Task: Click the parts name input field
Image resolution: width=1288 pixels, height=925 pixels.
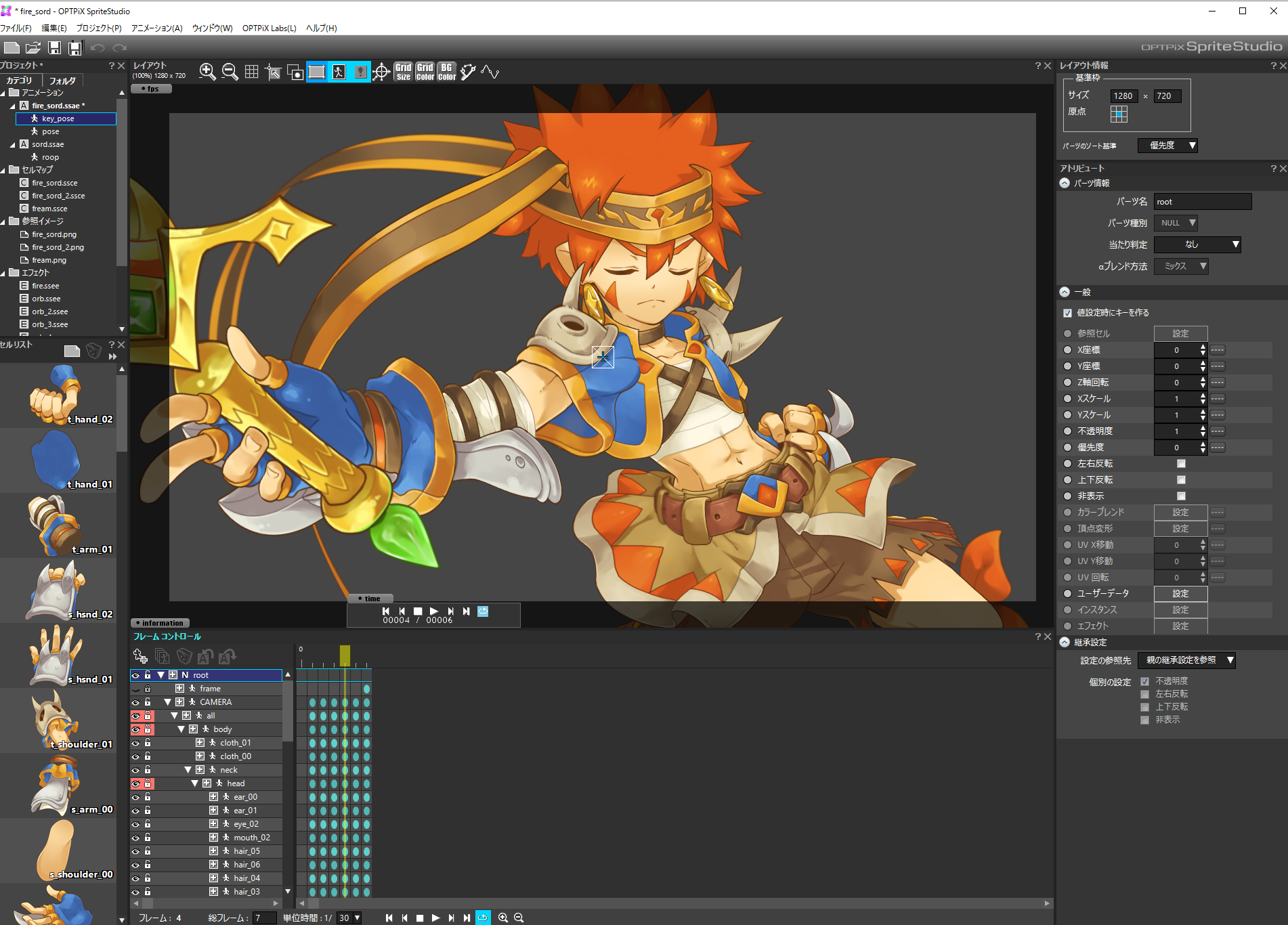Action: pos(1203,202)
